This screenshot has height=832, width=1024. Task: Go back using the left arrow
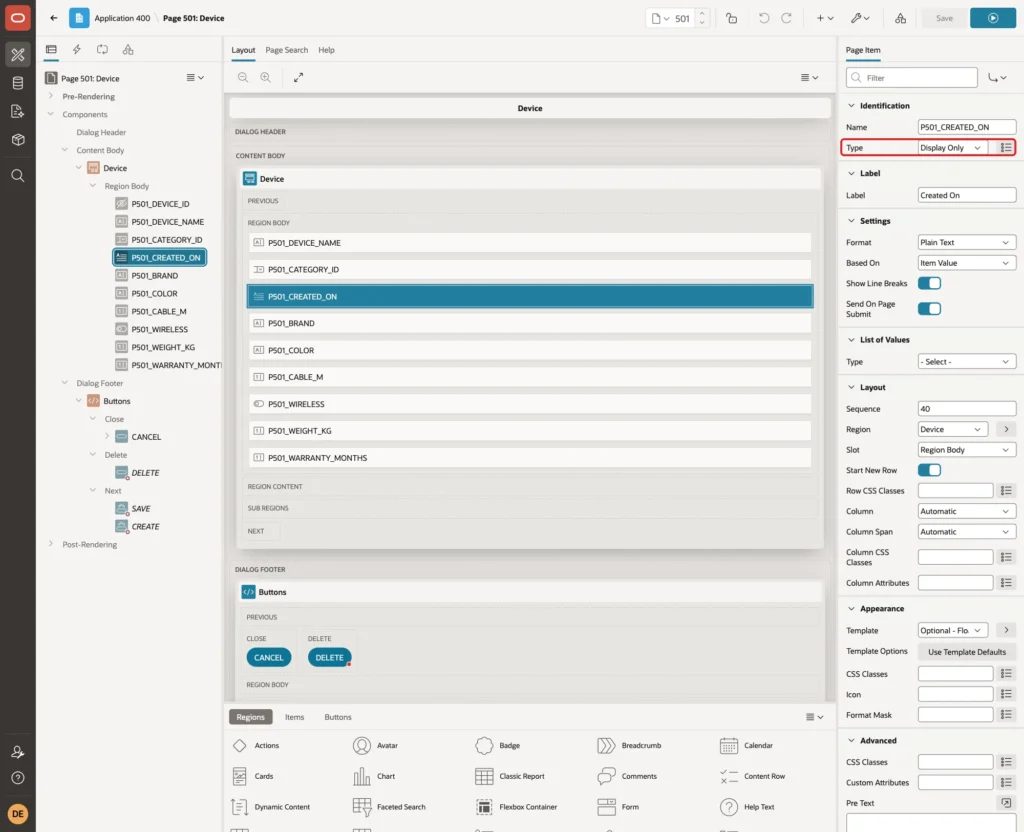pyautogui.click(x=54, y=18)
